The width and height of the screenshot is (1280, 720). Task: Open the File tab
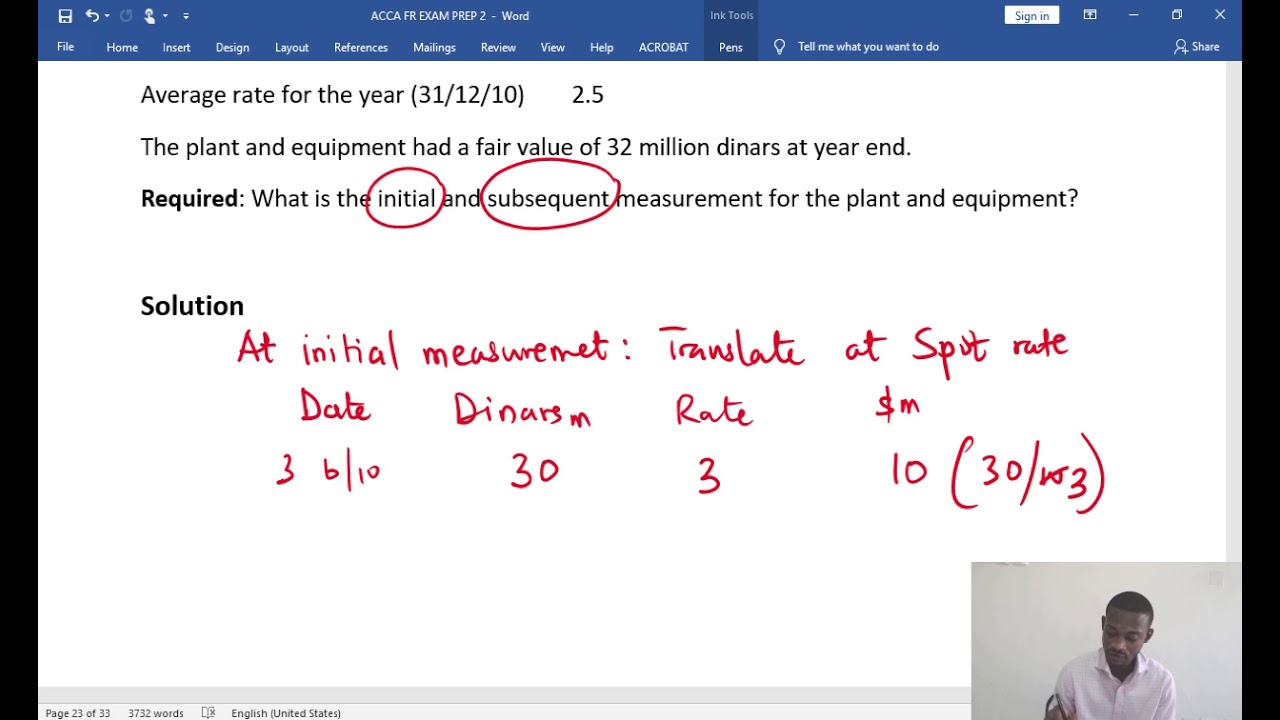point(65,47)
